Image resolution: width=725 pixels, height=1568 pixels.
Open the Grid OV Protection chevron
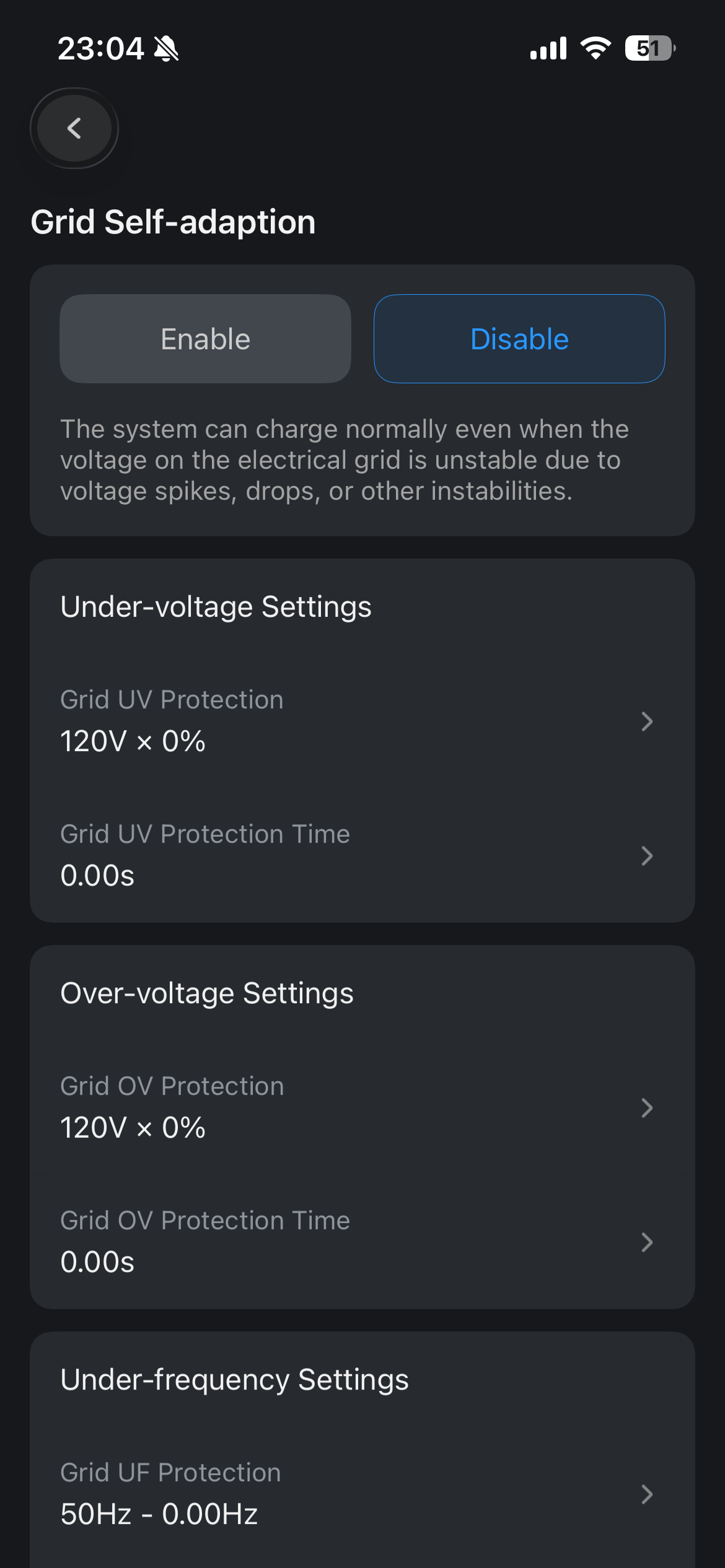(x=647, y=1108)
